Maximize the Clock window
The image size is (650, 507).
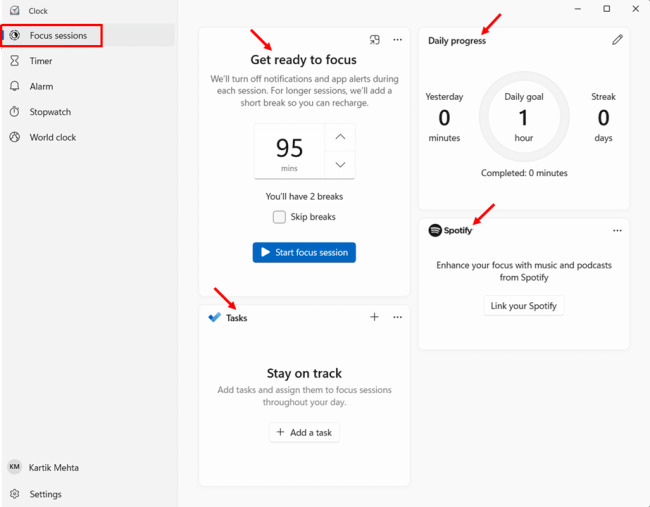pyautogui.click(x=606, y=9)
